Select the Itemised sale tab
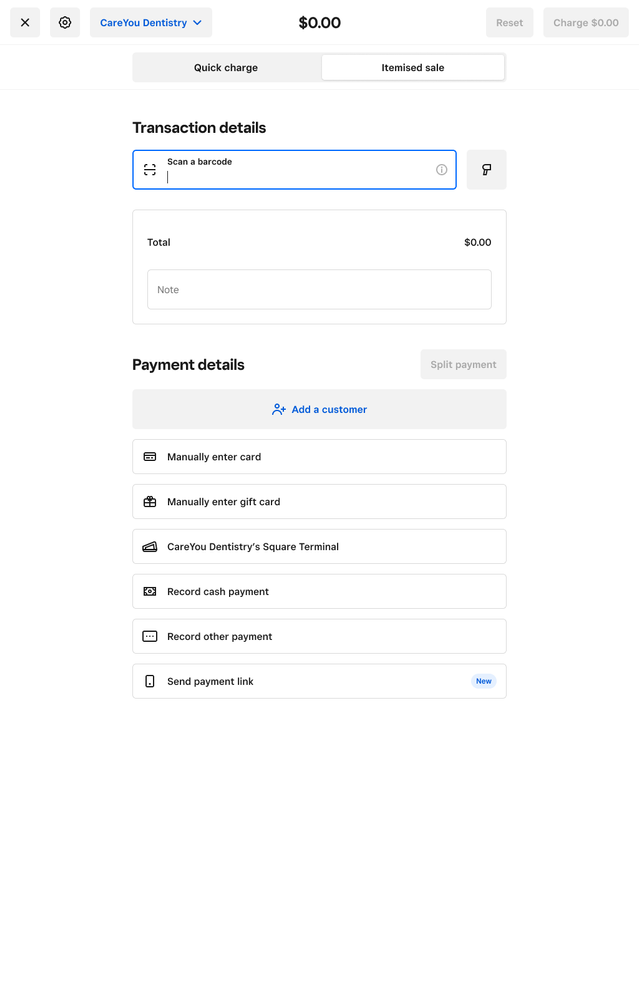 pyautogui.click(x=413, y=68)
